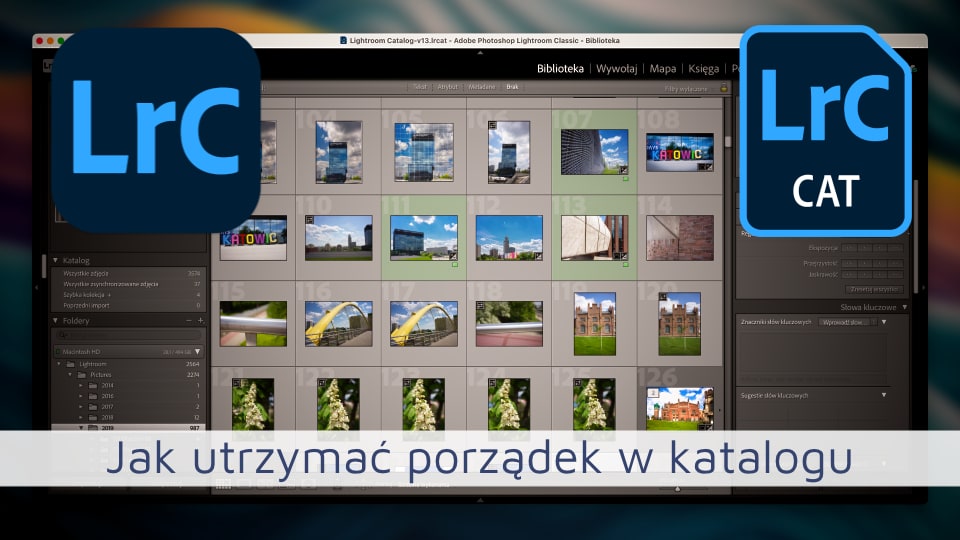
Task: Open the Mapa module
Action: (662, 69)
